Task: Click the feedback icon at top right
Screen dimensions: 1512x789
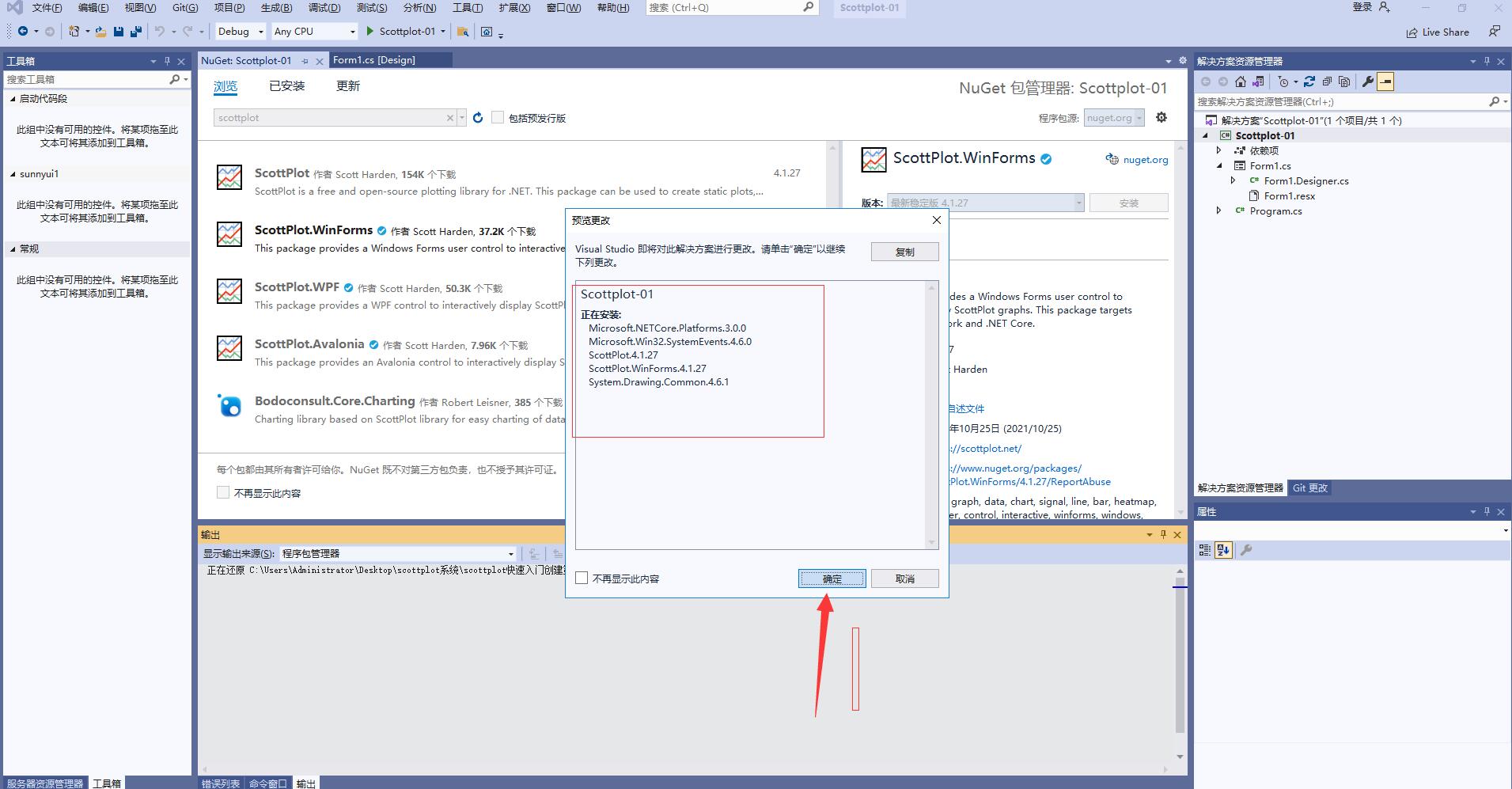Action: tap(1494, 32)
